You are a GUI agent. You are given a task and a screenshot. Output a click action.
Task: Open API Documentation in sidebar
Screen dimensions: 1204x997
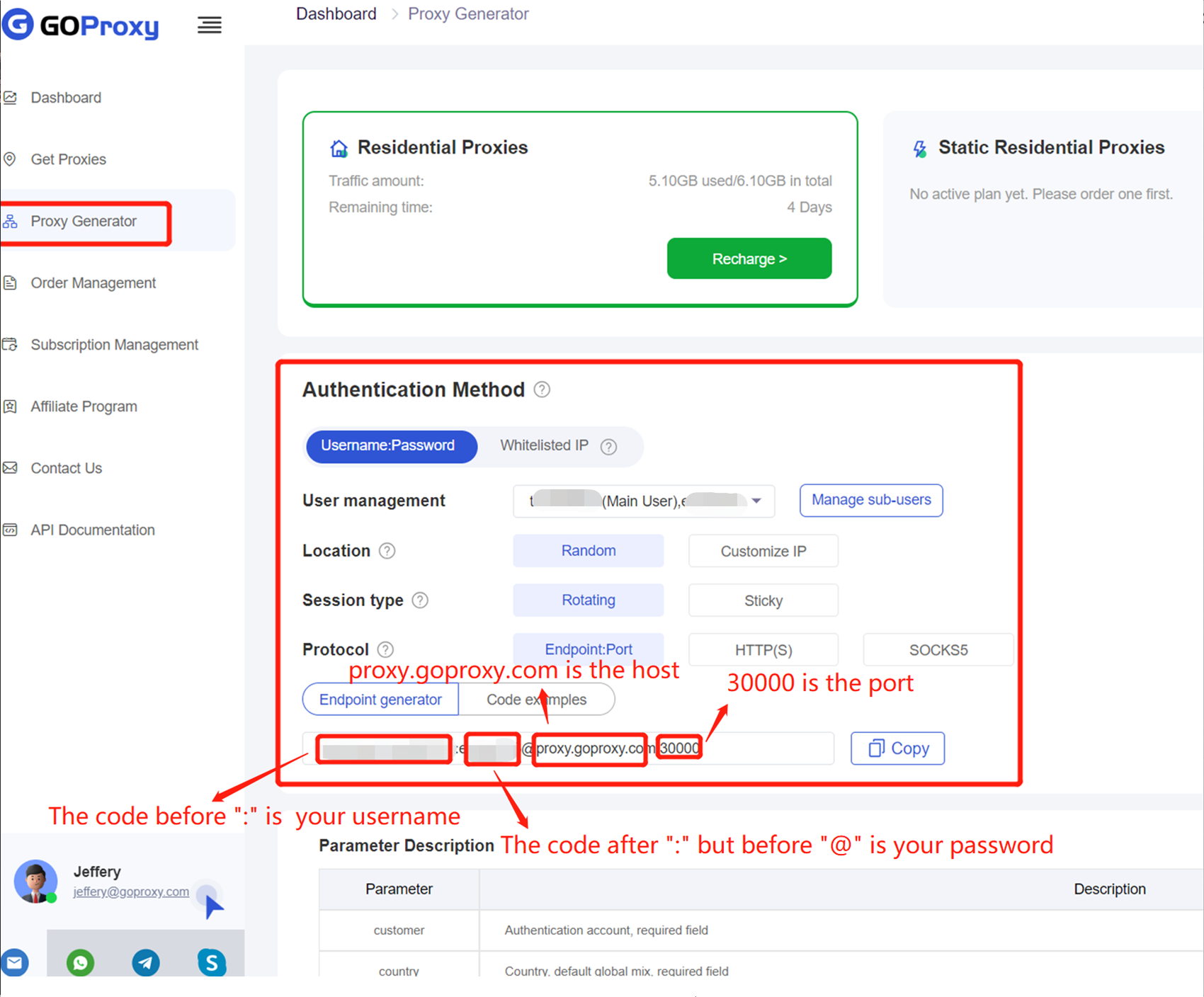coord(93,530)
